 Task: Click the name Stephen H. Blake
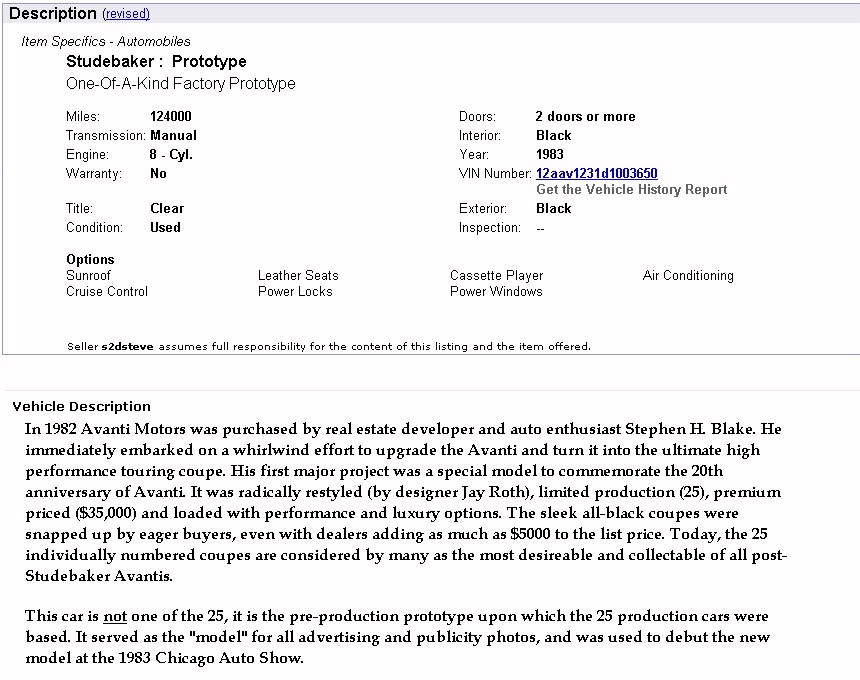689,429
